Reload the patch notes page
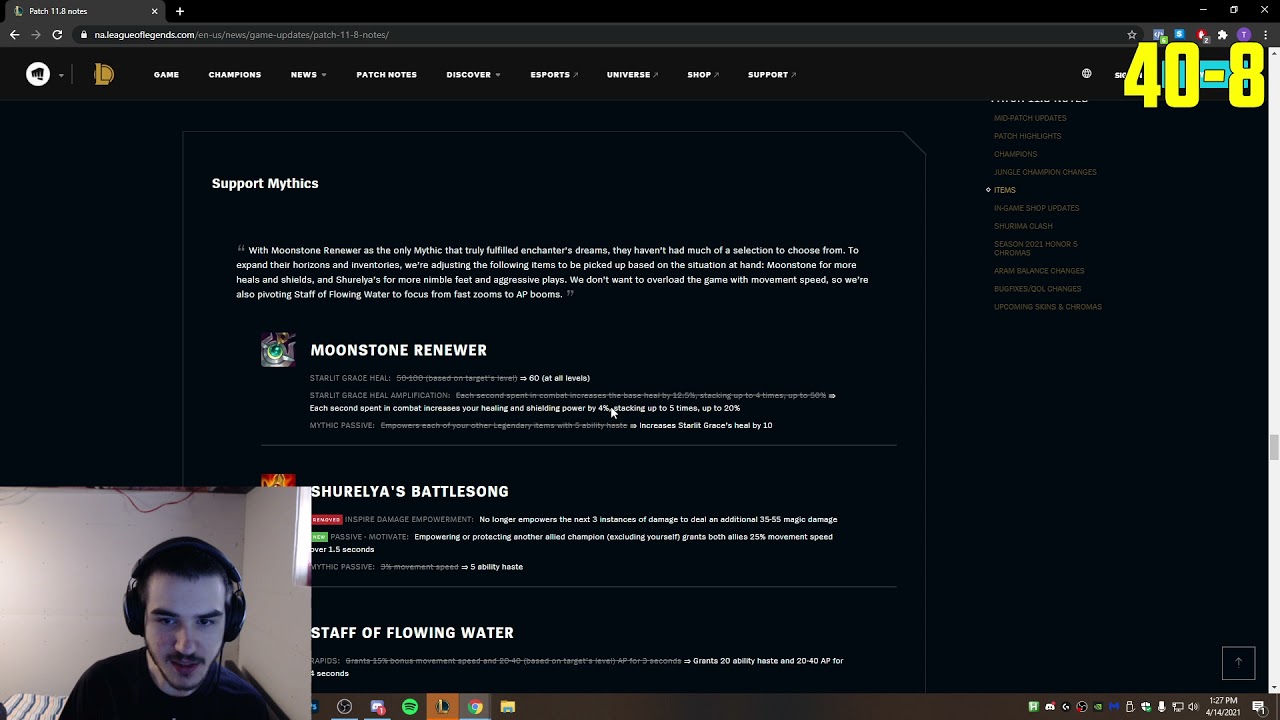Image resolution: width=1280 pixels, height=720 pixels. pyautogui.click(x=57, y=34)
